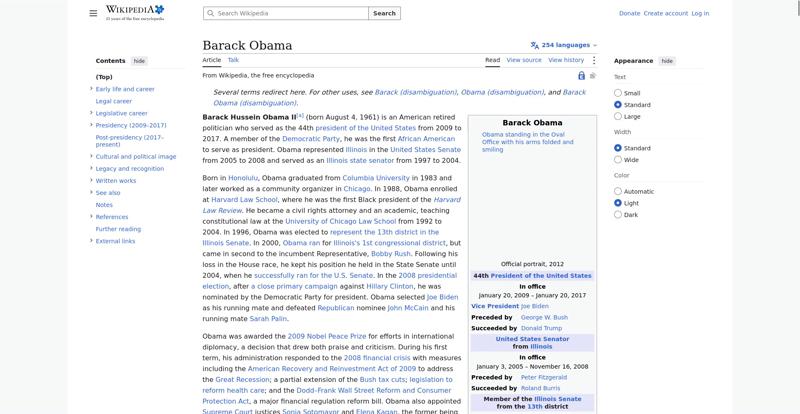800x414 pixels.
Task: Open 2009 Nobel Peace Prize link
Action: click(x=327, y=336)
